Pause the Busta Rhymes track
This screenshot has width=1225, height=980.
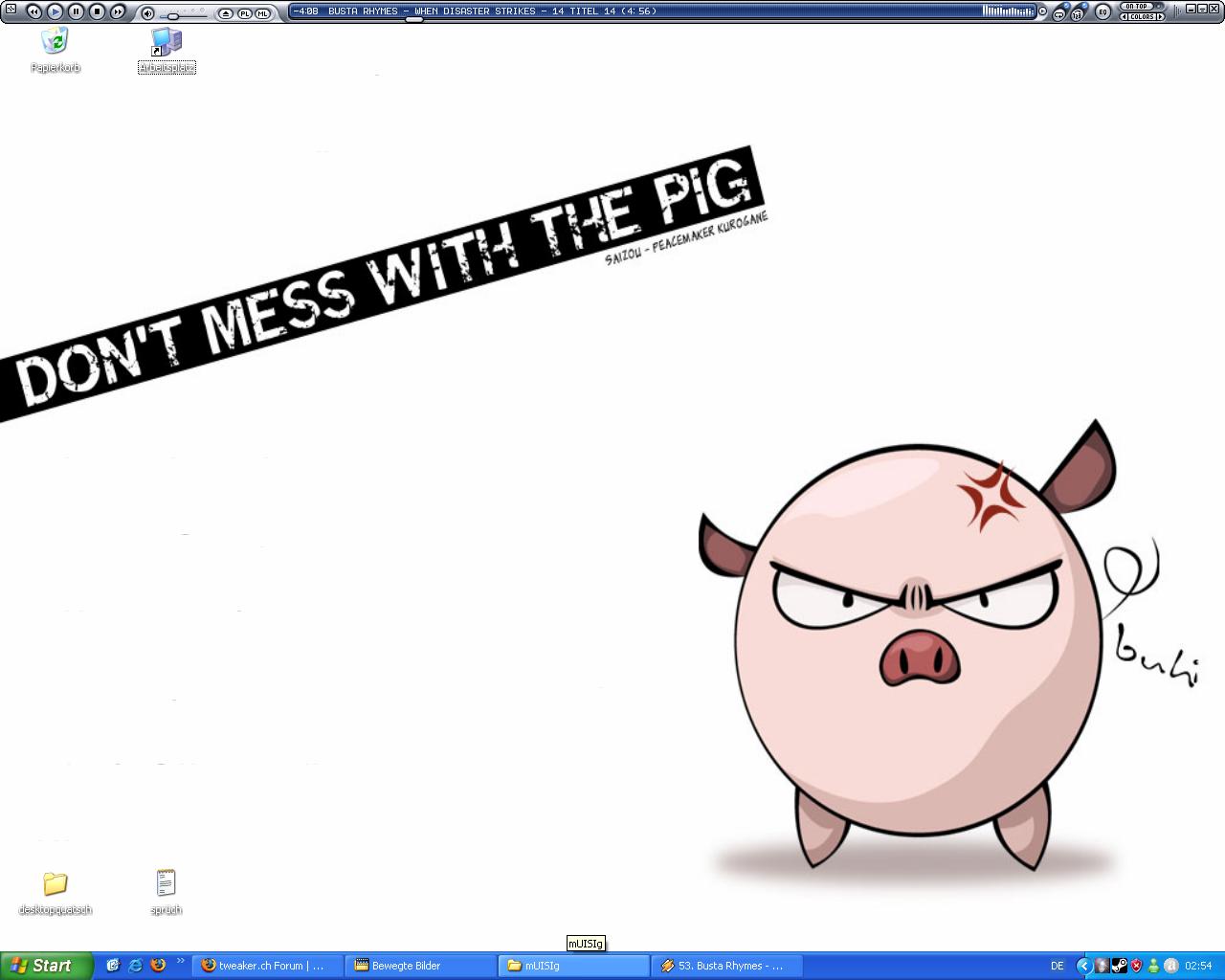point(77,11)
